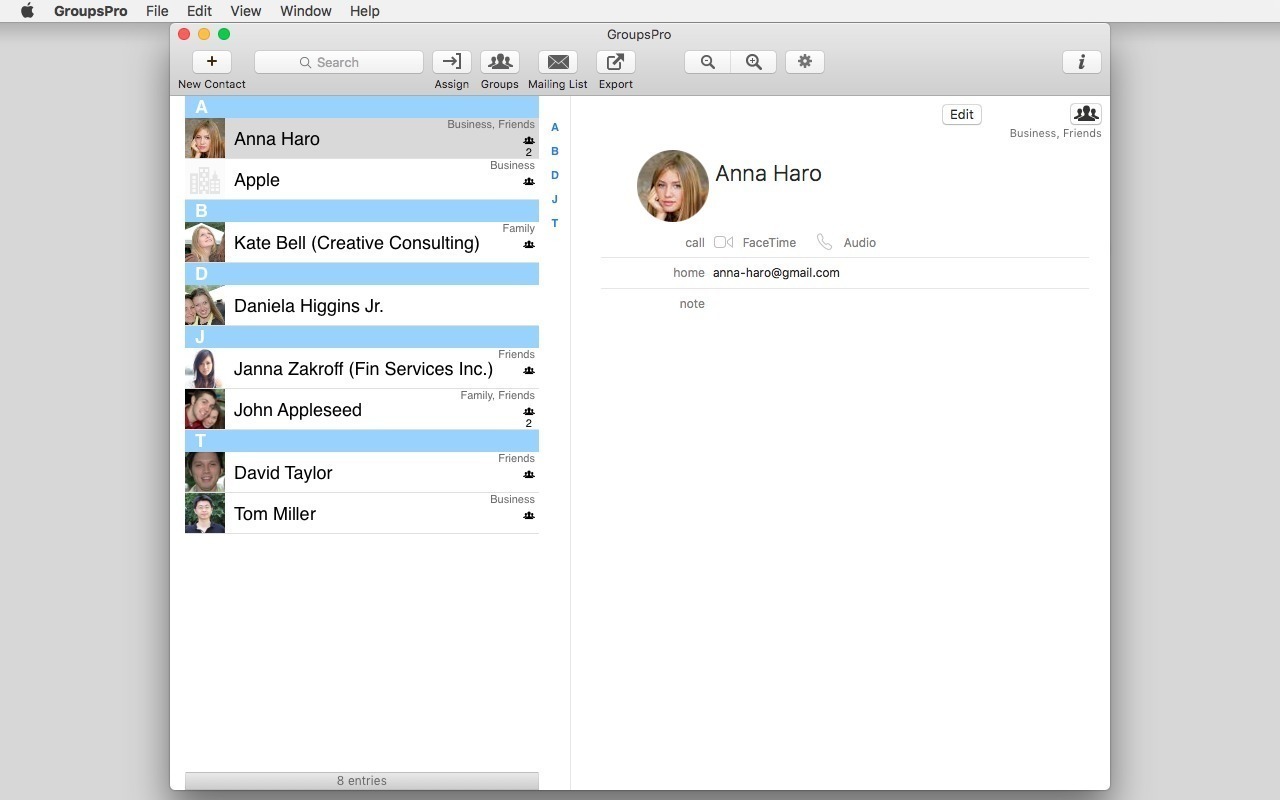Click the group icon on David Taylor row
Image resolution: width=1280 pixels, height=800 pixels.
point(529,474)
